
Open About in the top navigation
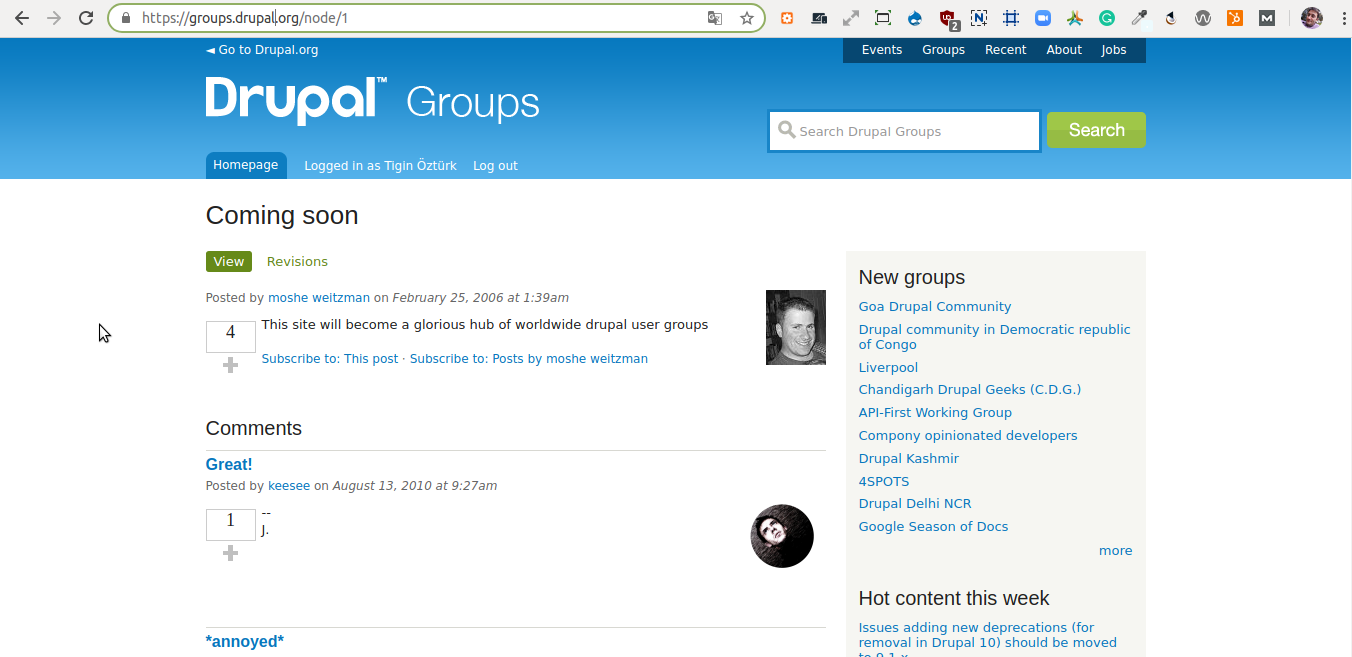point(1064,50)
